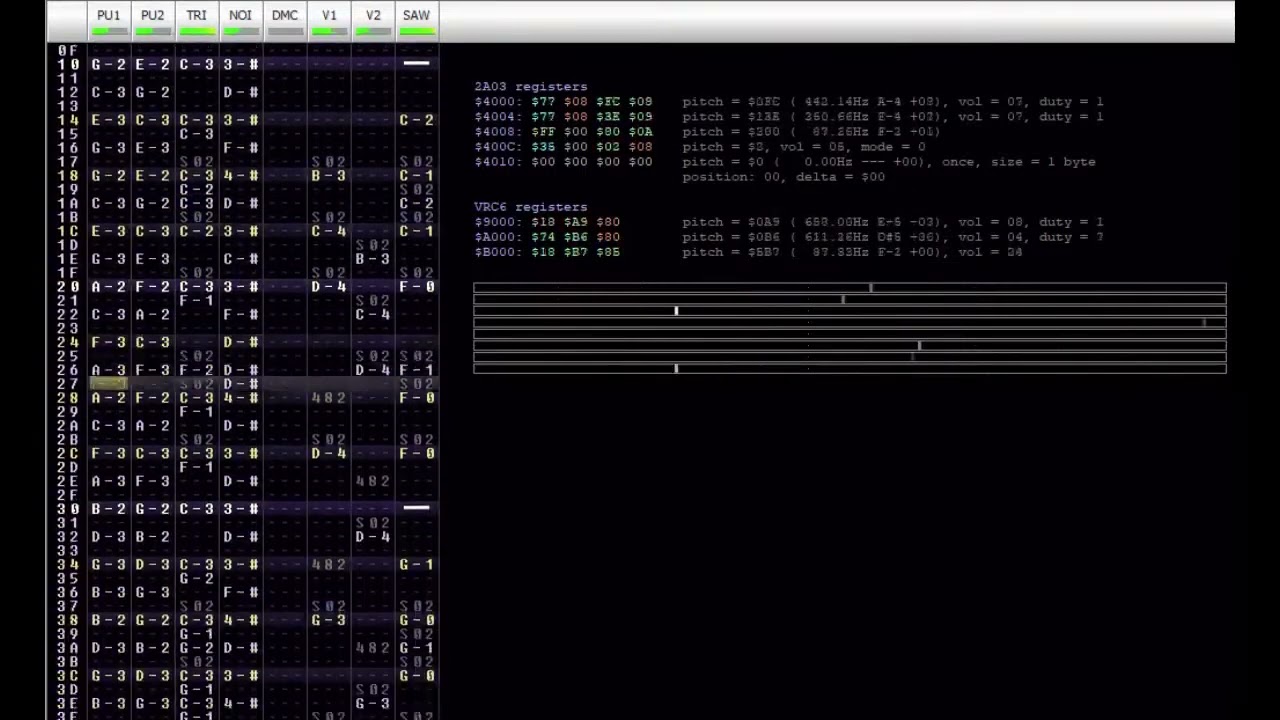Click row number 10 in pattern editor

click(x=68, y=64)
